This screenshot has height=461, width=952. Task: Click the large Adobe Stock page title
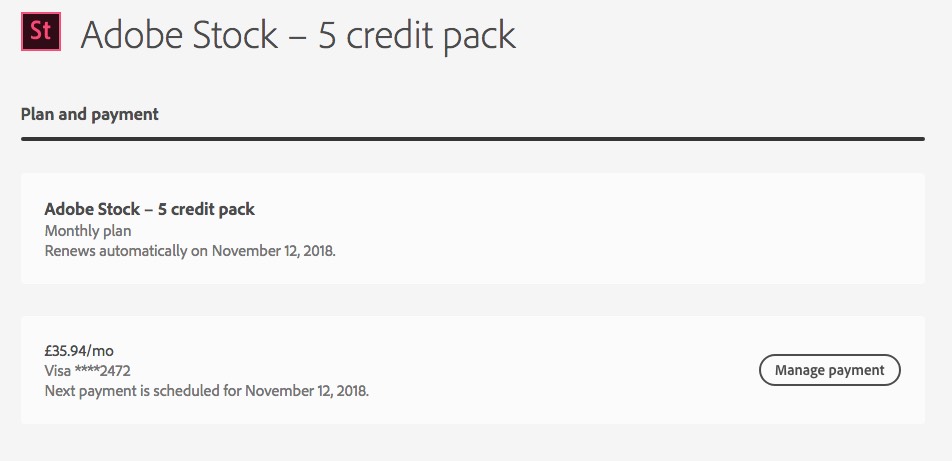point(298,35)
